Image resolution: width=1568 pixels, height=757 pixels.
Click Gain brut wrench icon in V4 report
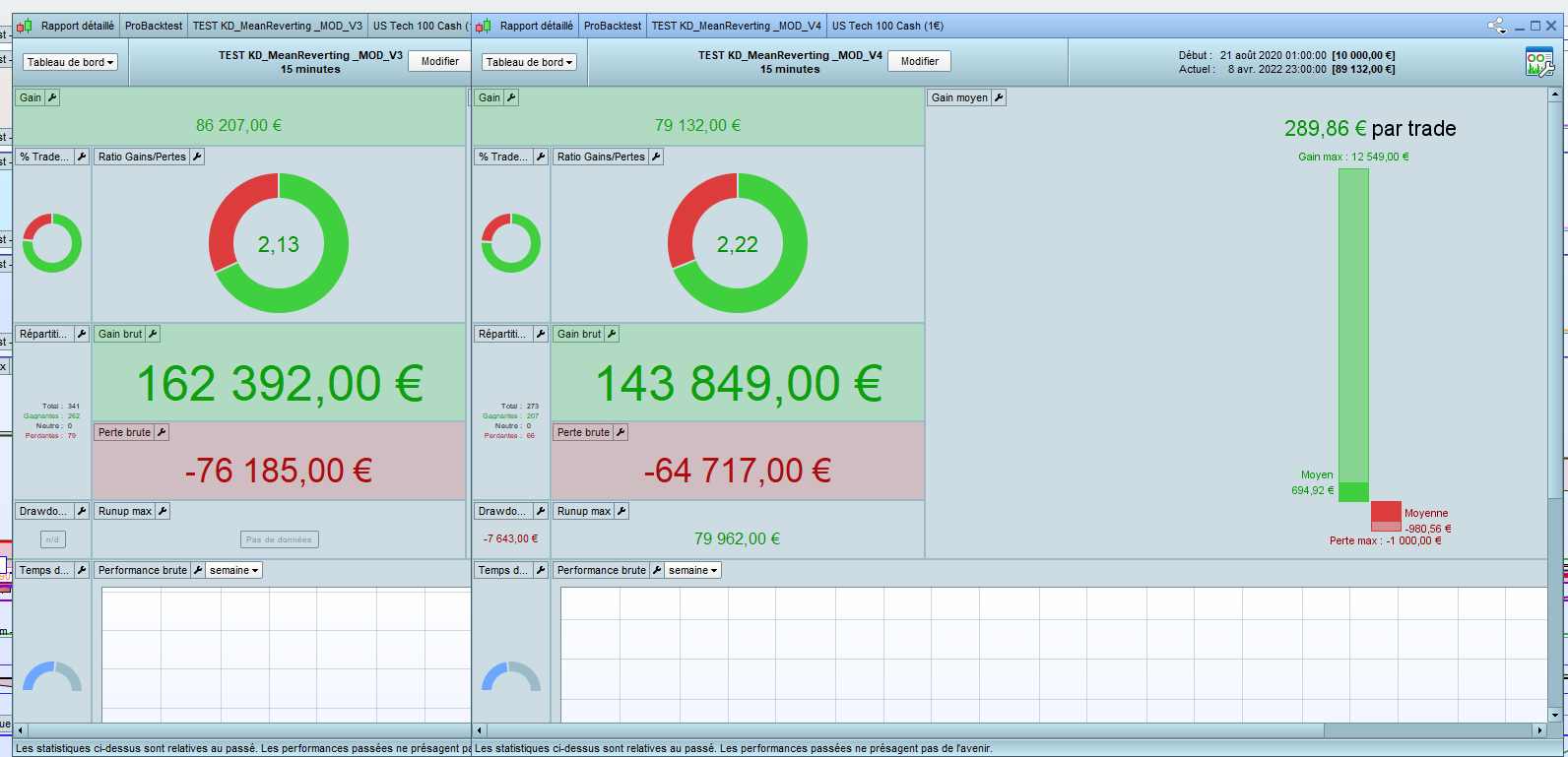[612, 334]
